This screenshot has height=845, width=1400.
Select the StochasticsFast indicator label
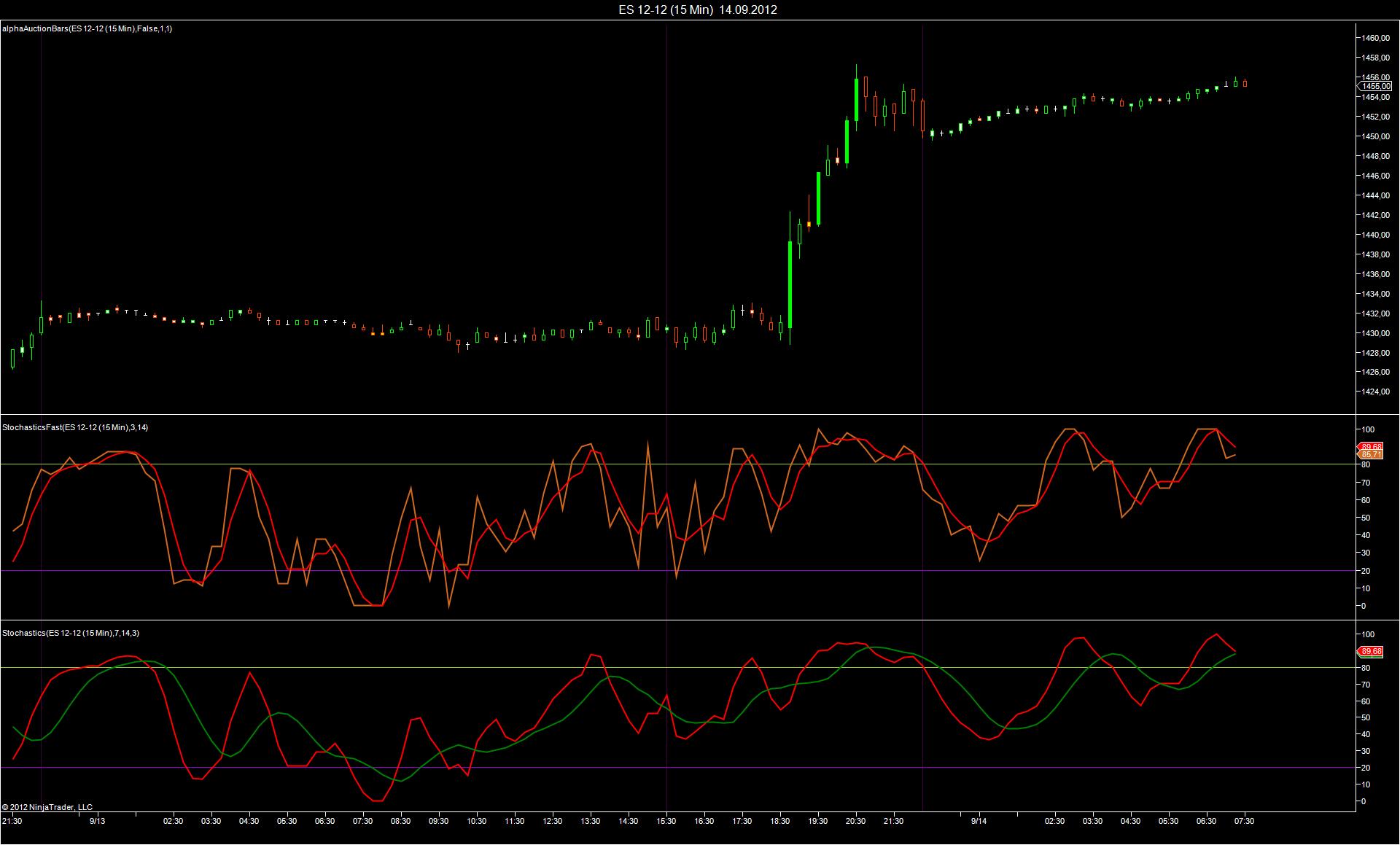(75, 427)
